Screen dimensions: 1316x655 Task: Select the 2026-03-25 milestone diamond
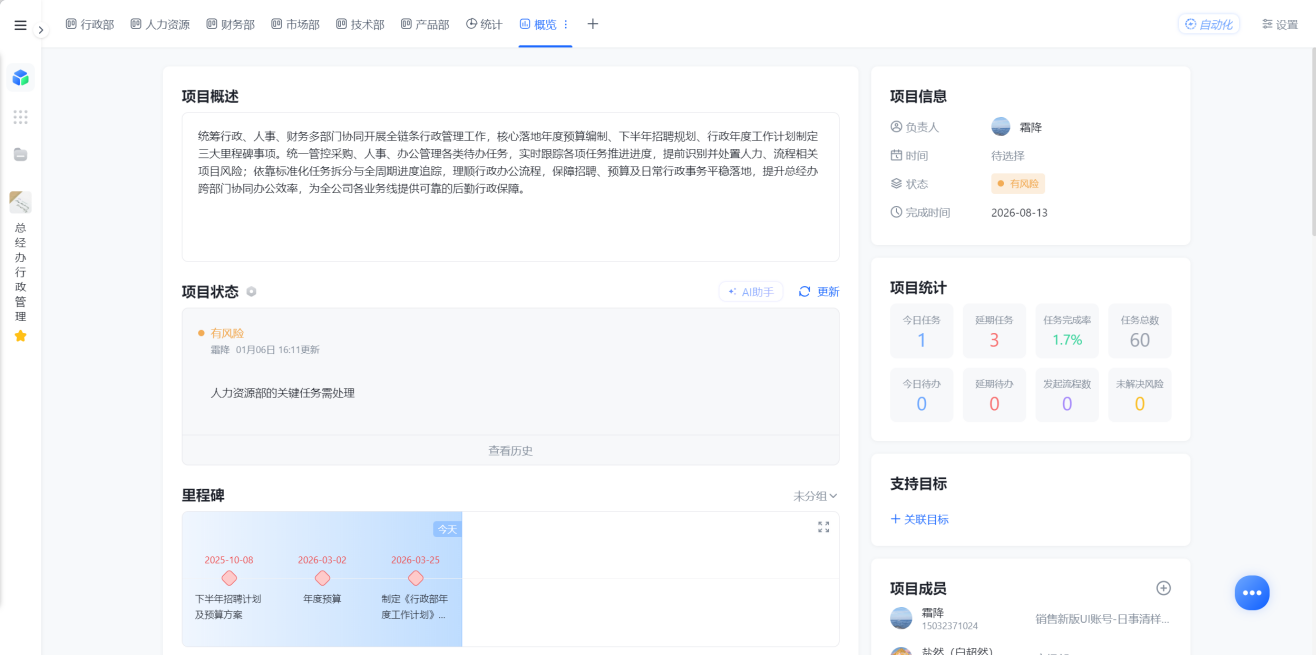point(415,578)
